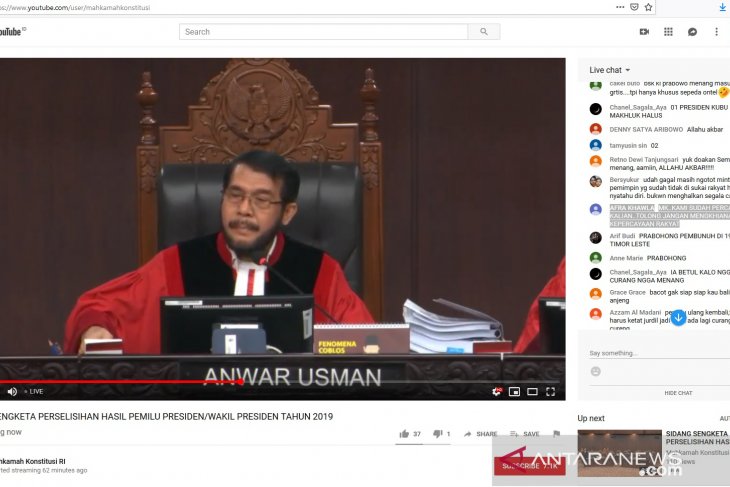Open the Up next video thumbnail
The height and width of the screenshot is (487, 730).
[619, 453]
